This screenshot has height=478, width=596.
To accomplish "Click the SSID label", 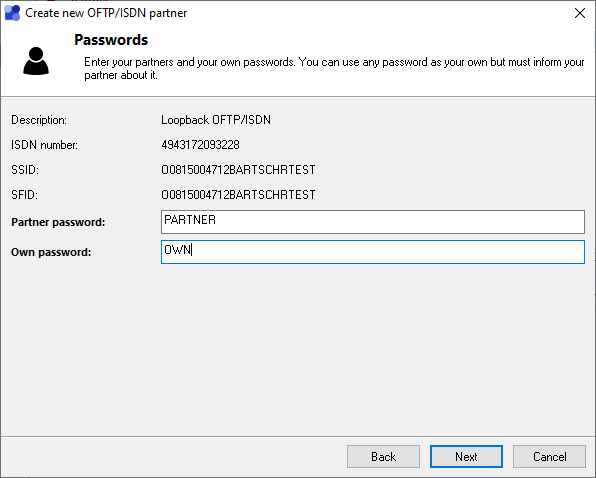I will point(25,169).
